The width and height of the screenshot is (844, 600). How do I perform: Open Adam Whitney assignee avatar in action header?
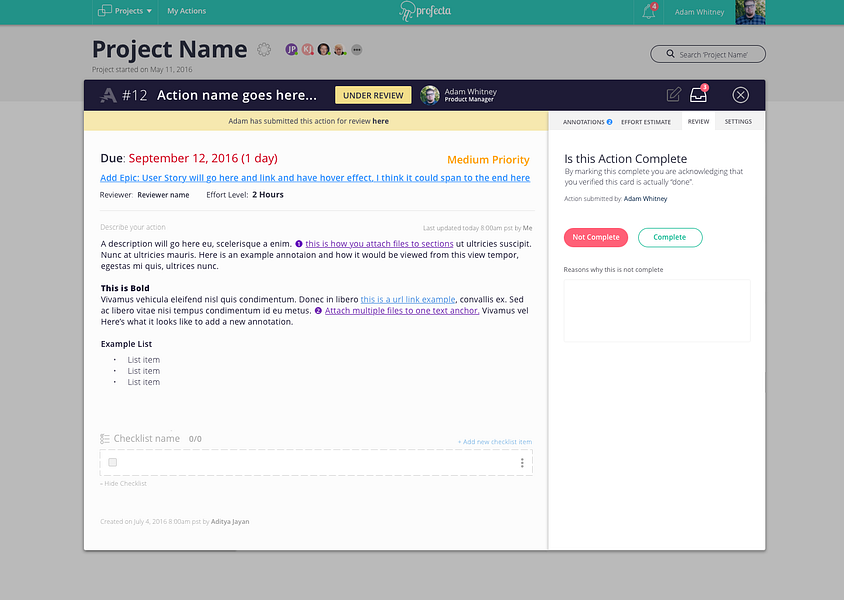click(x=430, y=95)
